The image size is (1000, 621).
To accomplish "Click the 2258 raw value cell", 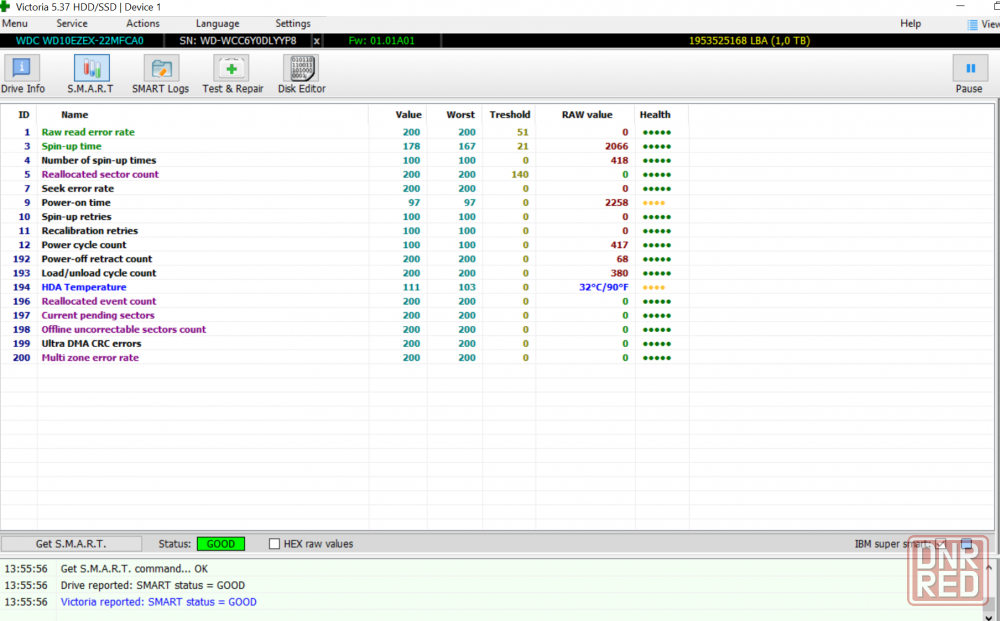I will (x=616, y=202).
